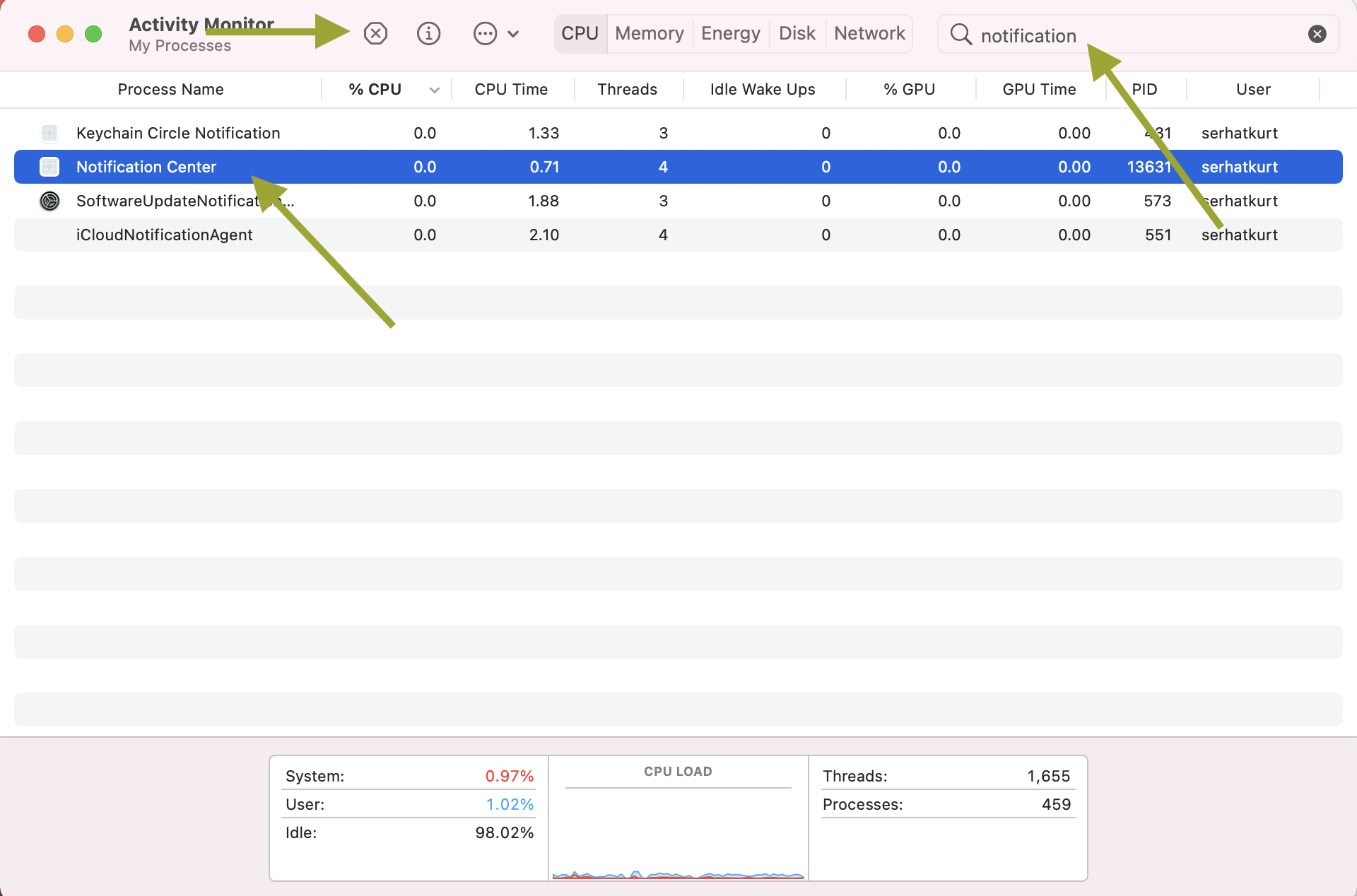Click the ellipsis More options toolbar icon
This screenshot has width=1357, height=896.
pos(485,33)
